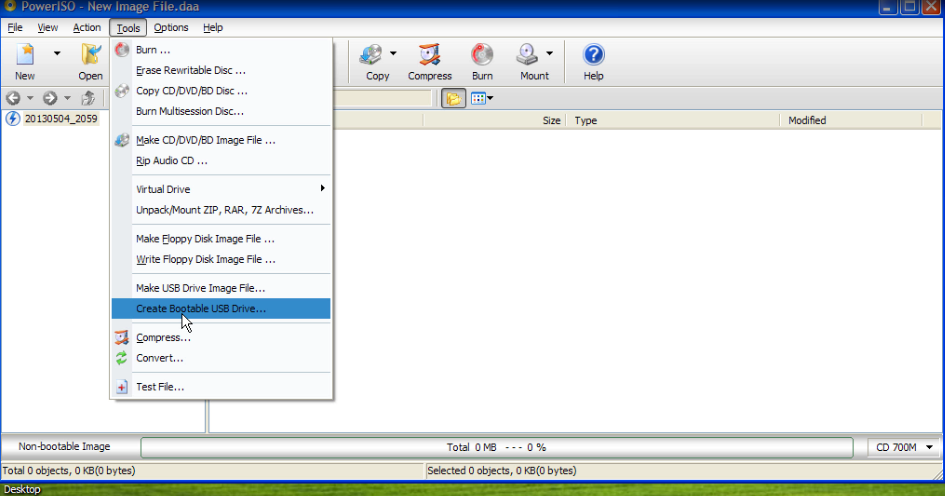Click the address path field

tap(383, 98)
